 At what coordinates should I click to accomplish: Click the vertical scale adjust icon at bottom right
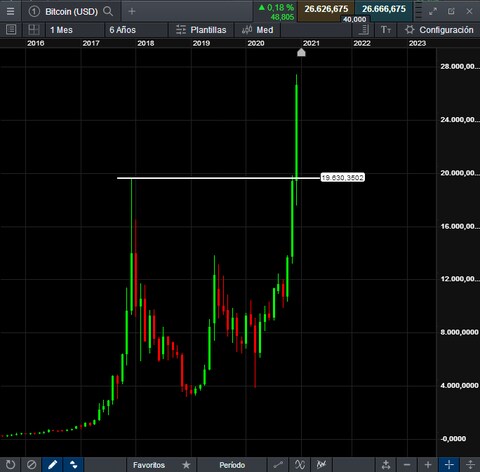470,465
